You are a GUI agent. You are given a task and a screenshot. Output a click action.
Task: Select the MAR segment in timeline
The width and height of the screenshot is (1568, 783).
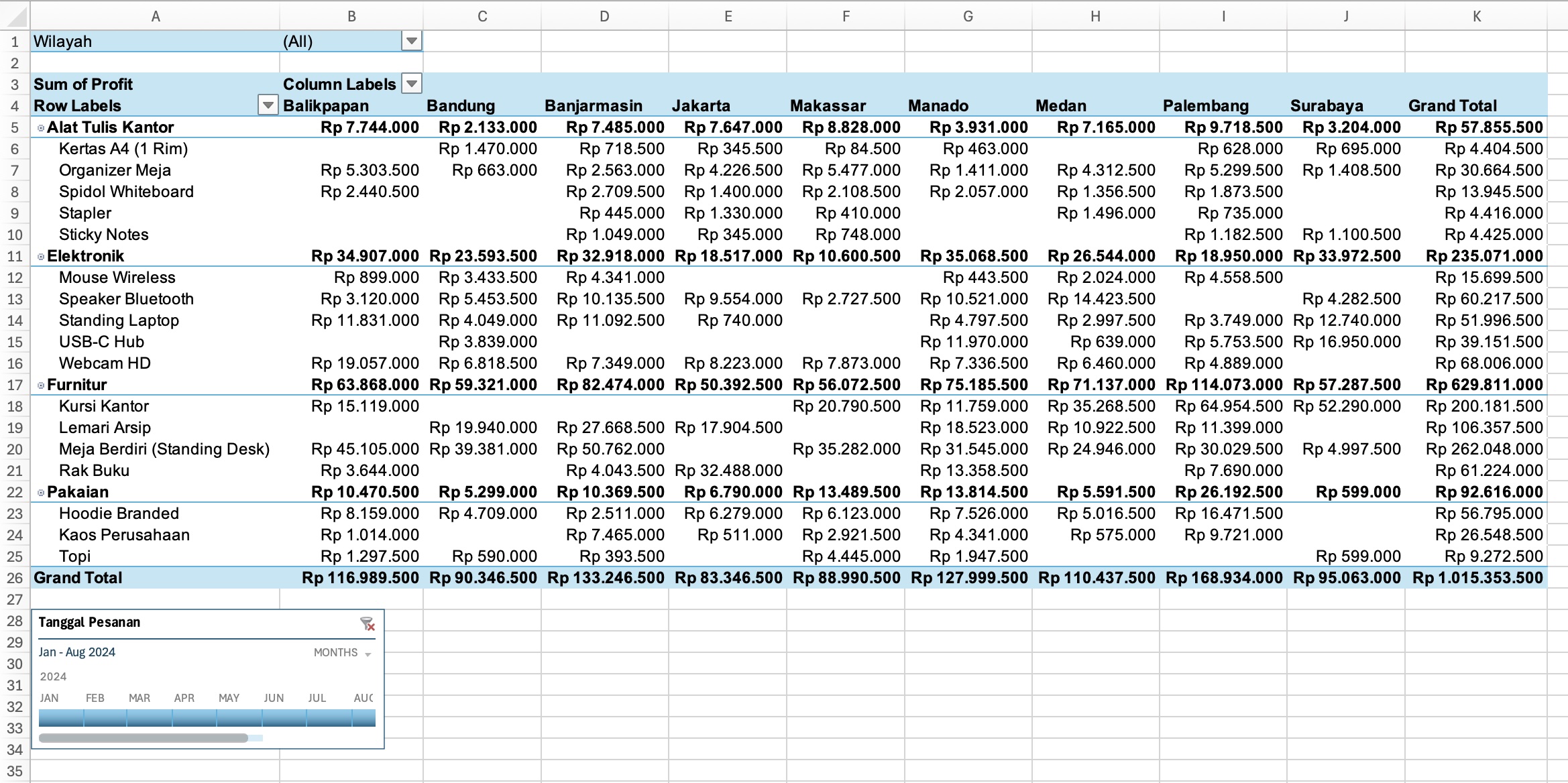(150, 717)
